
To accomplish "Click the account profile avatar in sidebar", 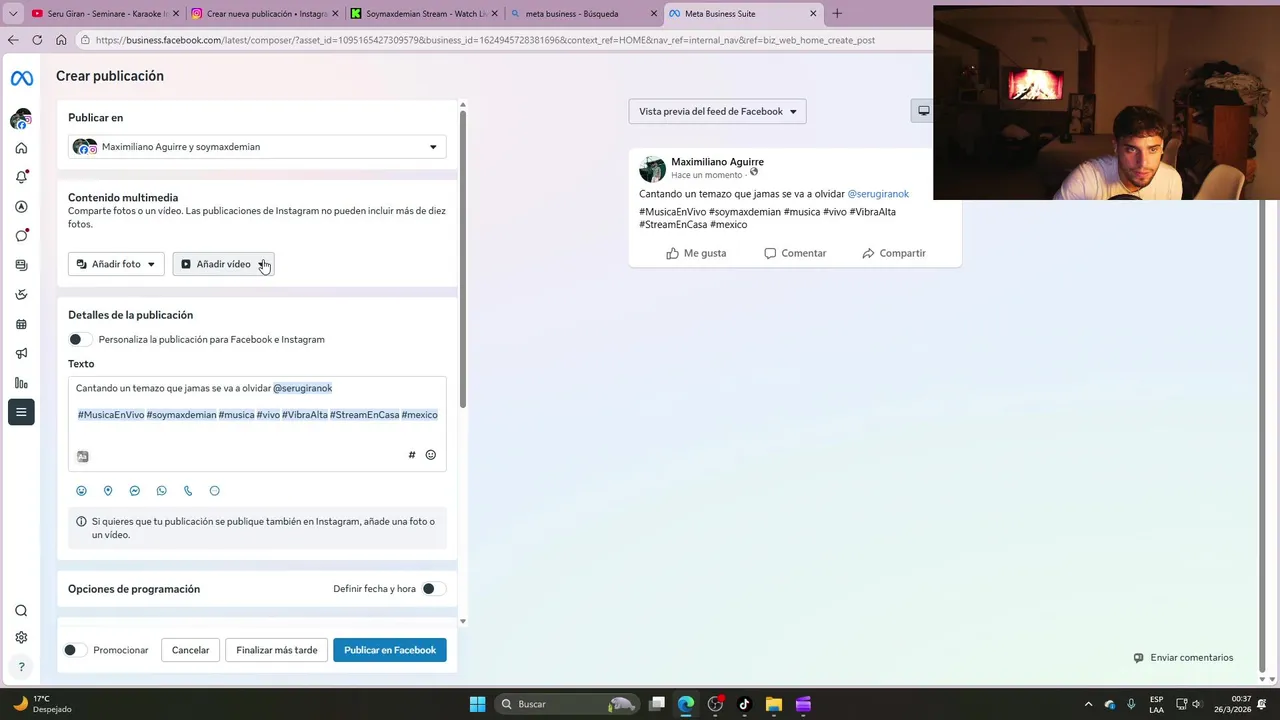I will (21, 119).
